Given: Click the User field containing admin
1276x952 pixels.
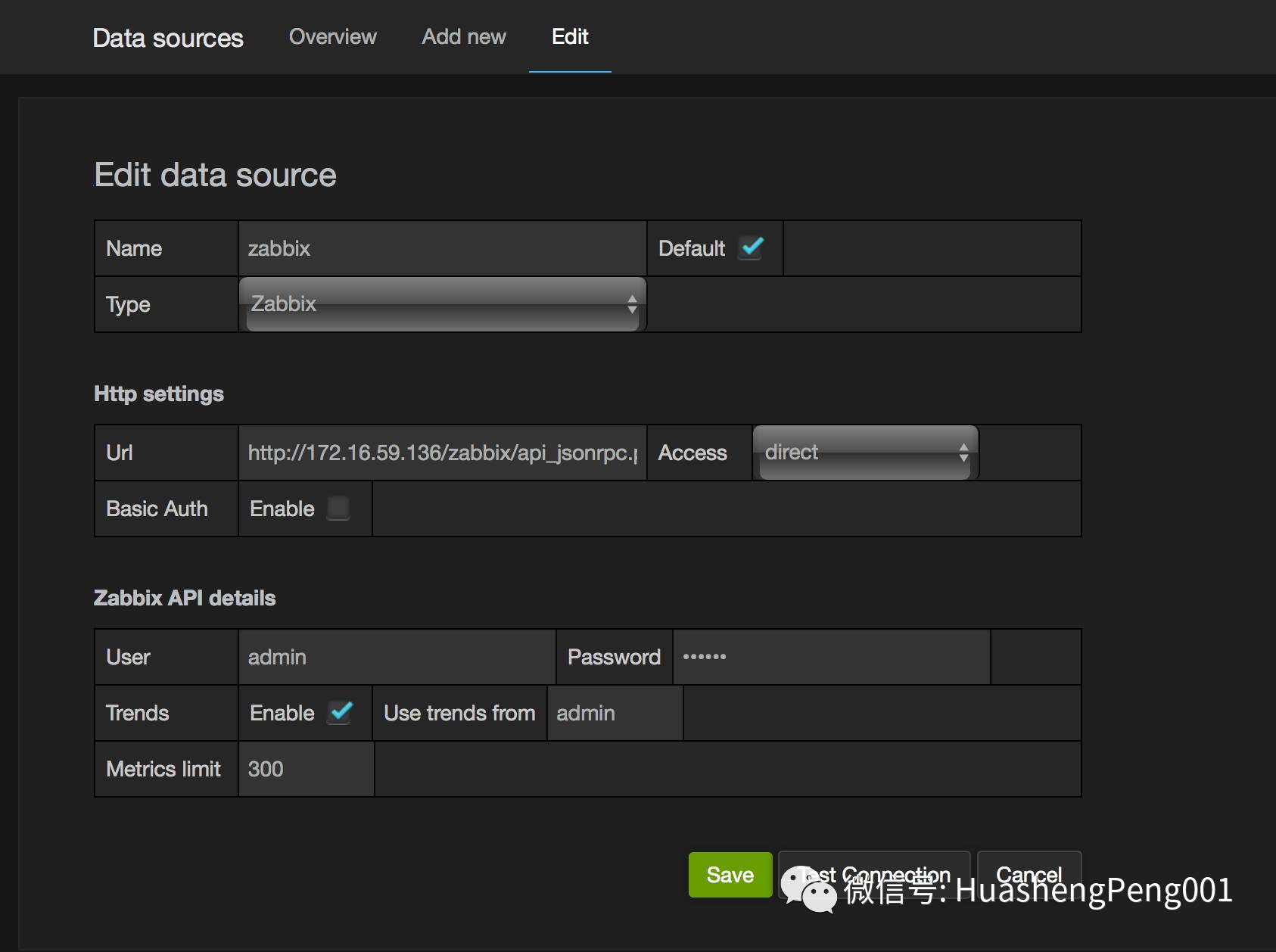Looking at the screenshot, I should [x=397, y=657].
